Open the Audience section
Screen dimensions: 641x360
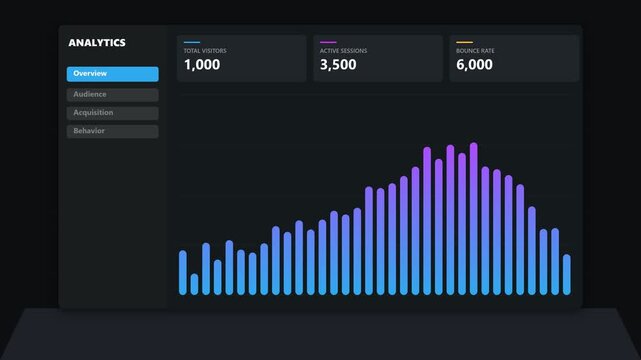coord(112,94)
